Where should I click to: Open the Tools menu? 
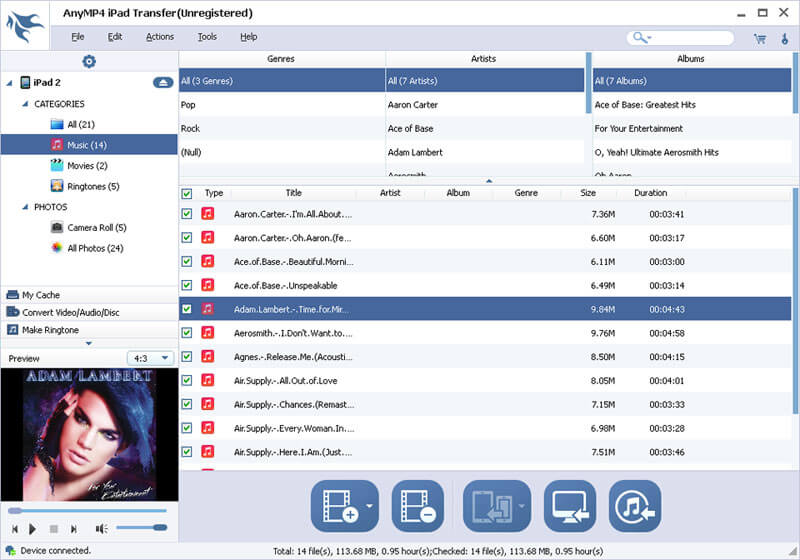pos(207,37)
